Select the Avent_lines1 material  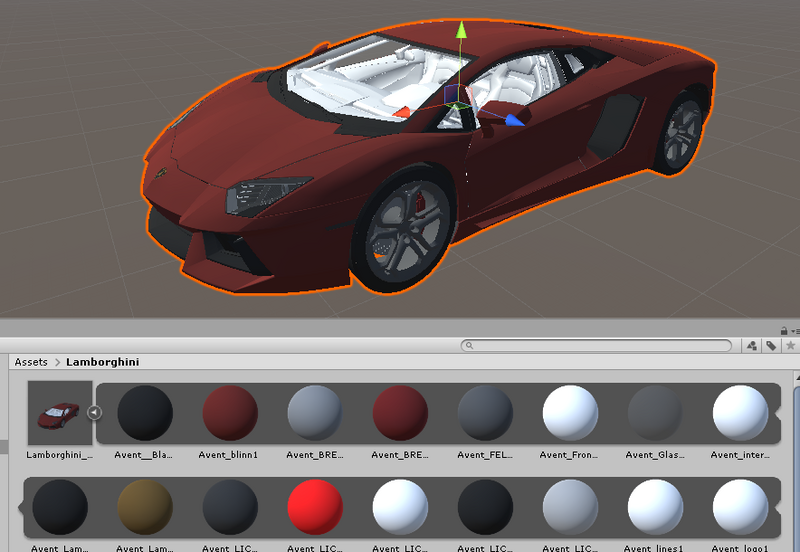point(655,507)
